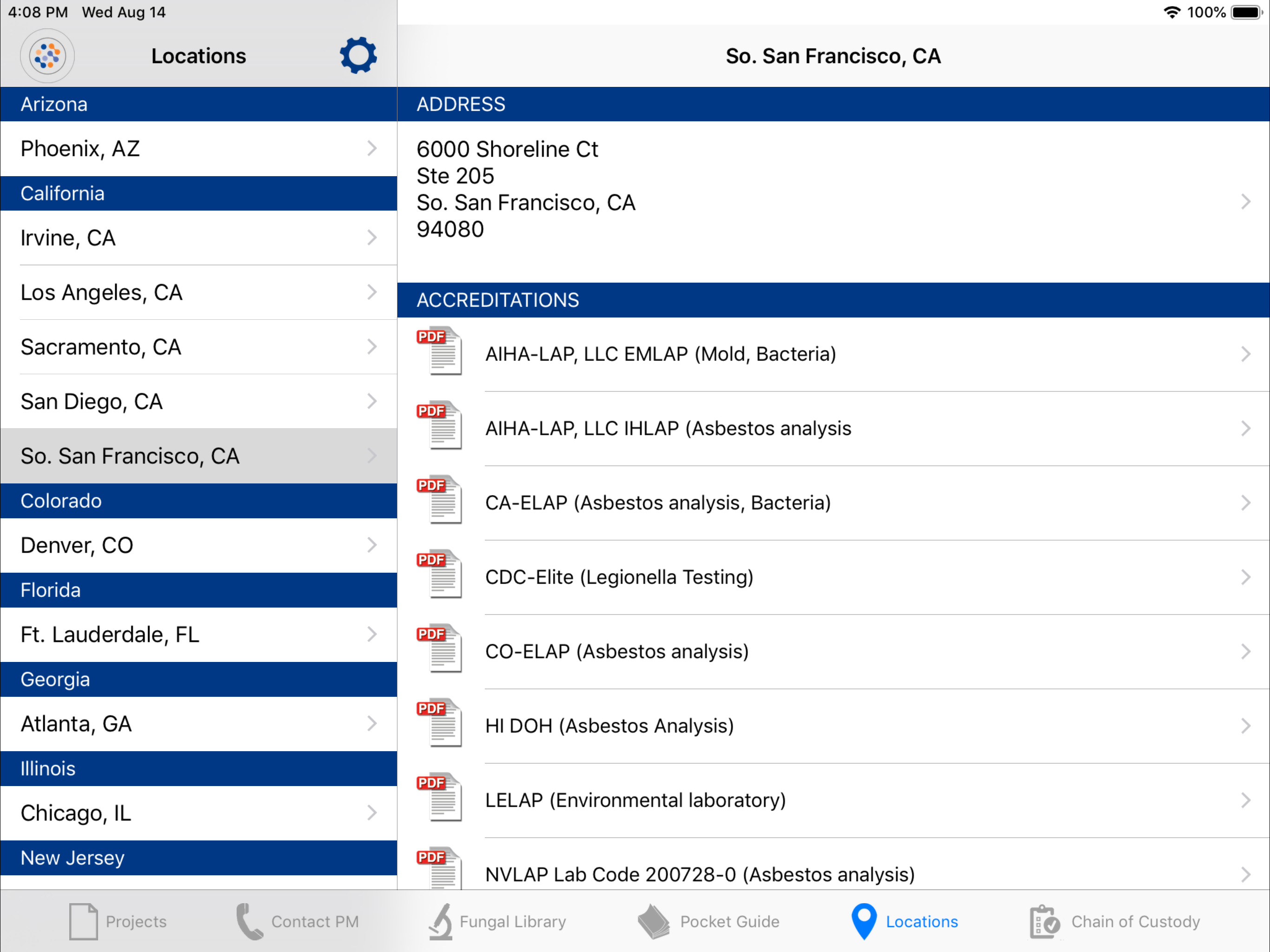1270x952 pixels.
Task: Select Sacramento, CA location
Action: point(198,346)
